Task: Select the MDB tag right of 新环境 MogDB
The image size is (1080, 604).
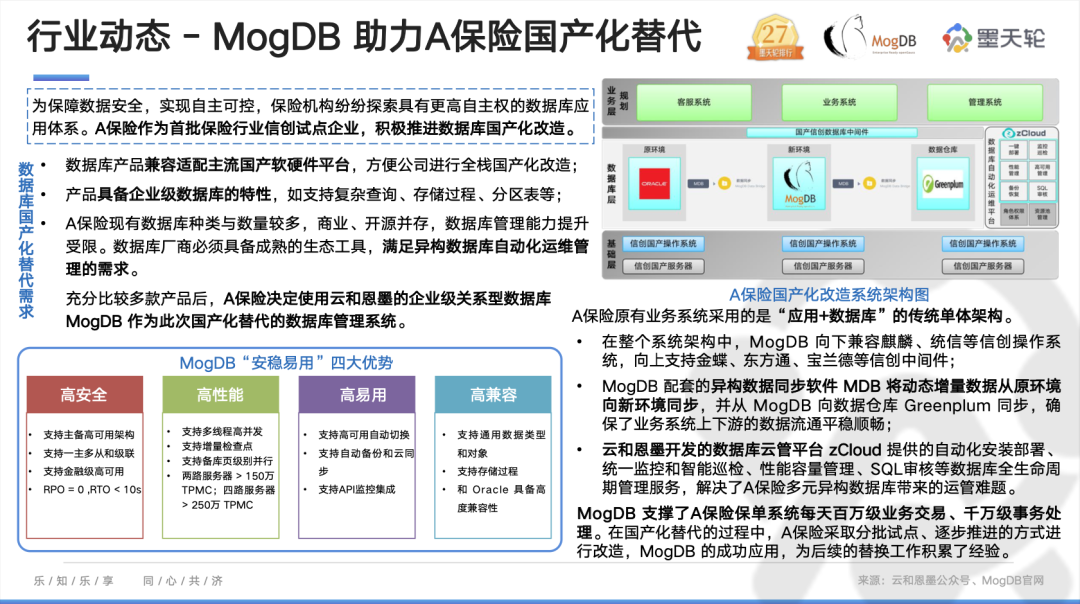Action: click(843, 184)
